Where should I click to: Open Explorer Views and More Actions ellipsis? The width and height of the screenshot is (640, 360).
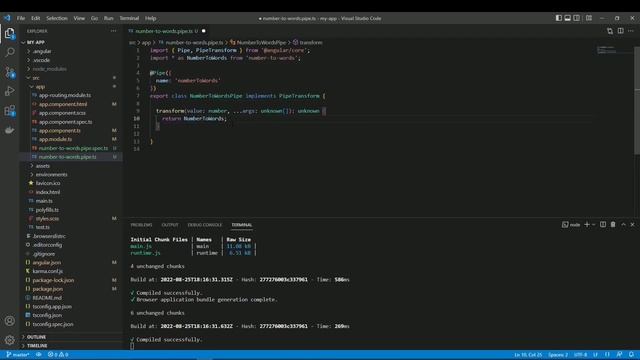coord(113,31)
